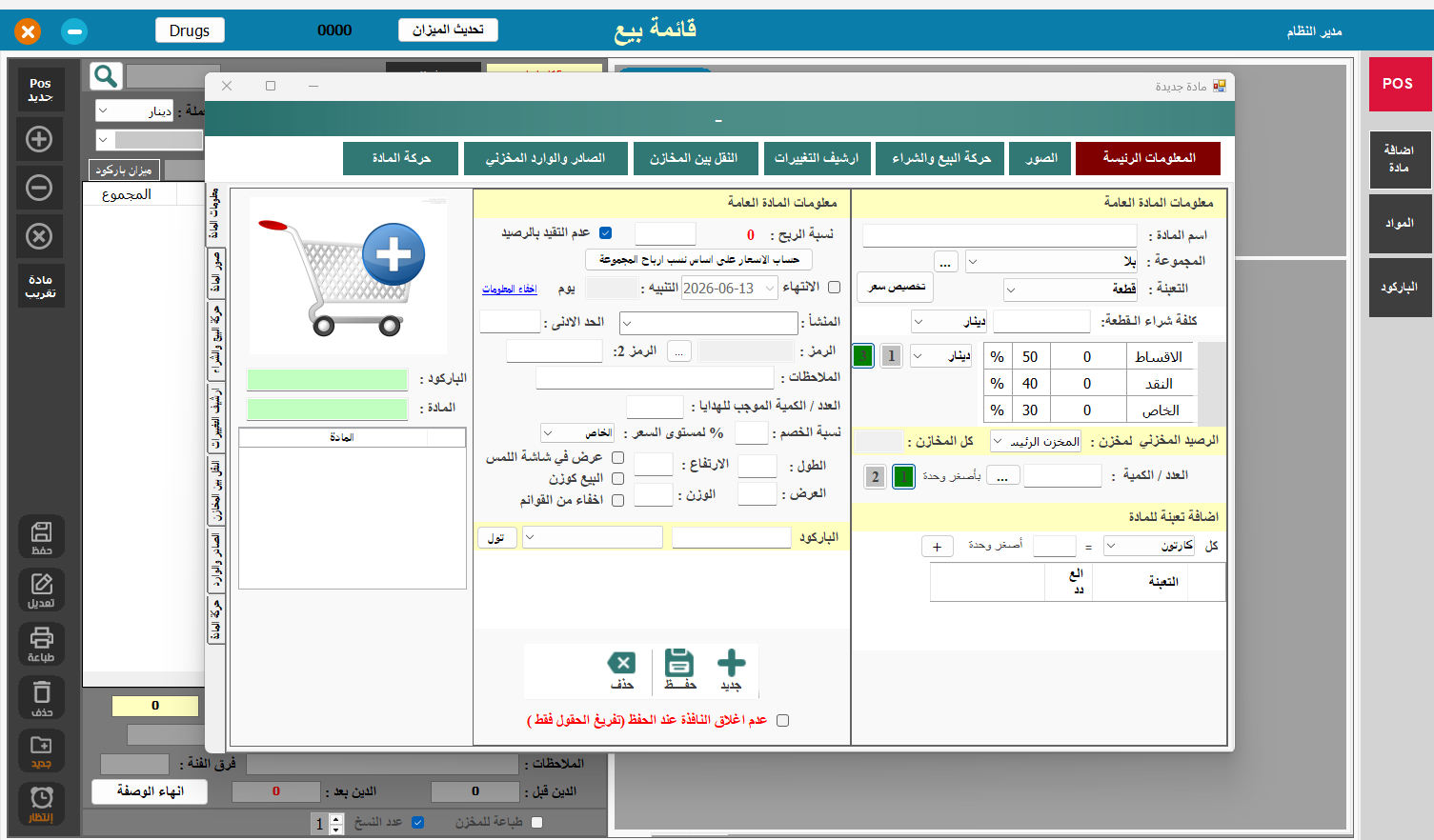Toggle عدم التقيد بالرصيد checkbox
This screenshot has height=840, width=1434.
click(606, 232)
